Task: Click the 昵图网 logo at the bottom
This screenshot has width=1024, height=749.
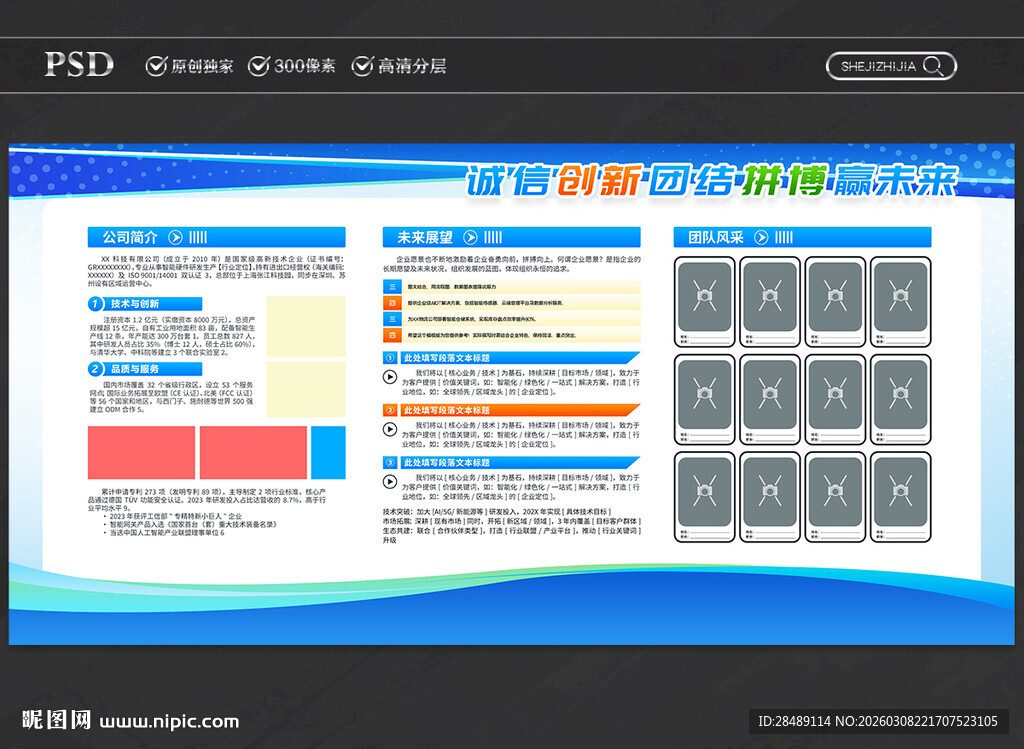Action: point(56,720)
